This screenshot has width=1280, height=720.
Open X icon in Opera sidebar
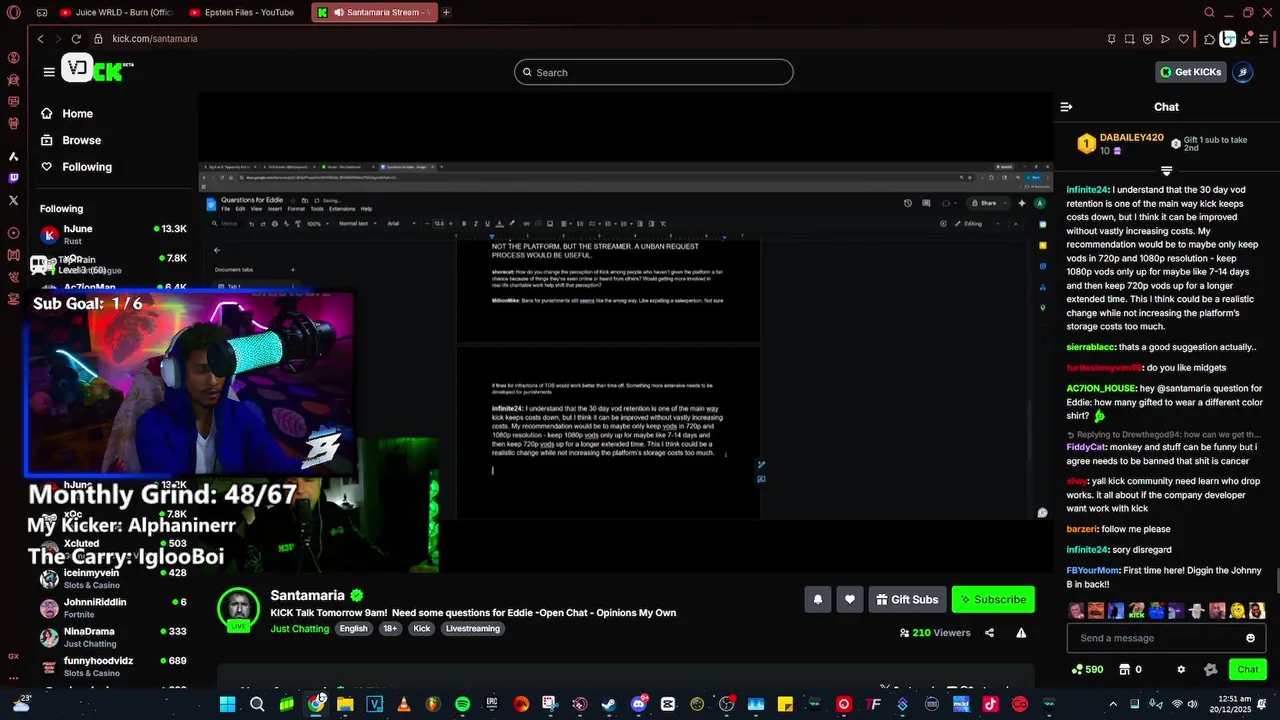14,200
